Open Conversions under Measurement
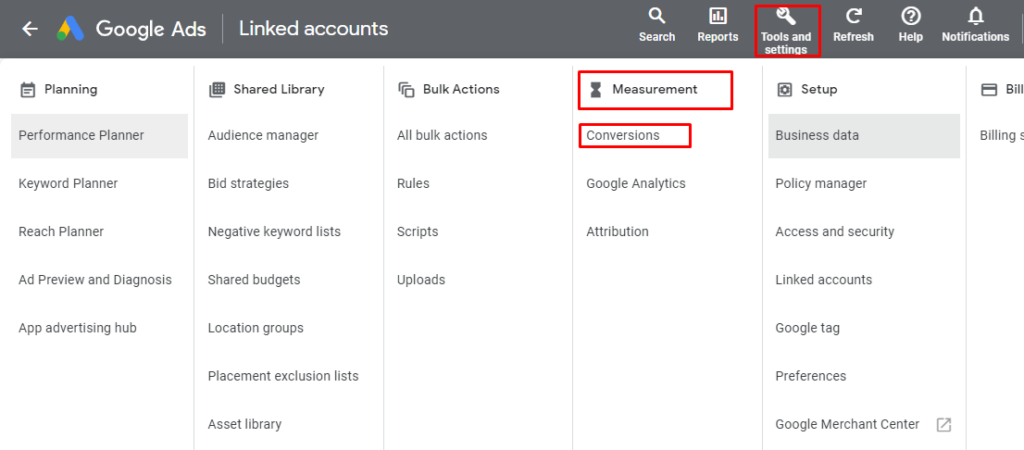The height and width of the screenshot is (450, 1024). [623, 135]
